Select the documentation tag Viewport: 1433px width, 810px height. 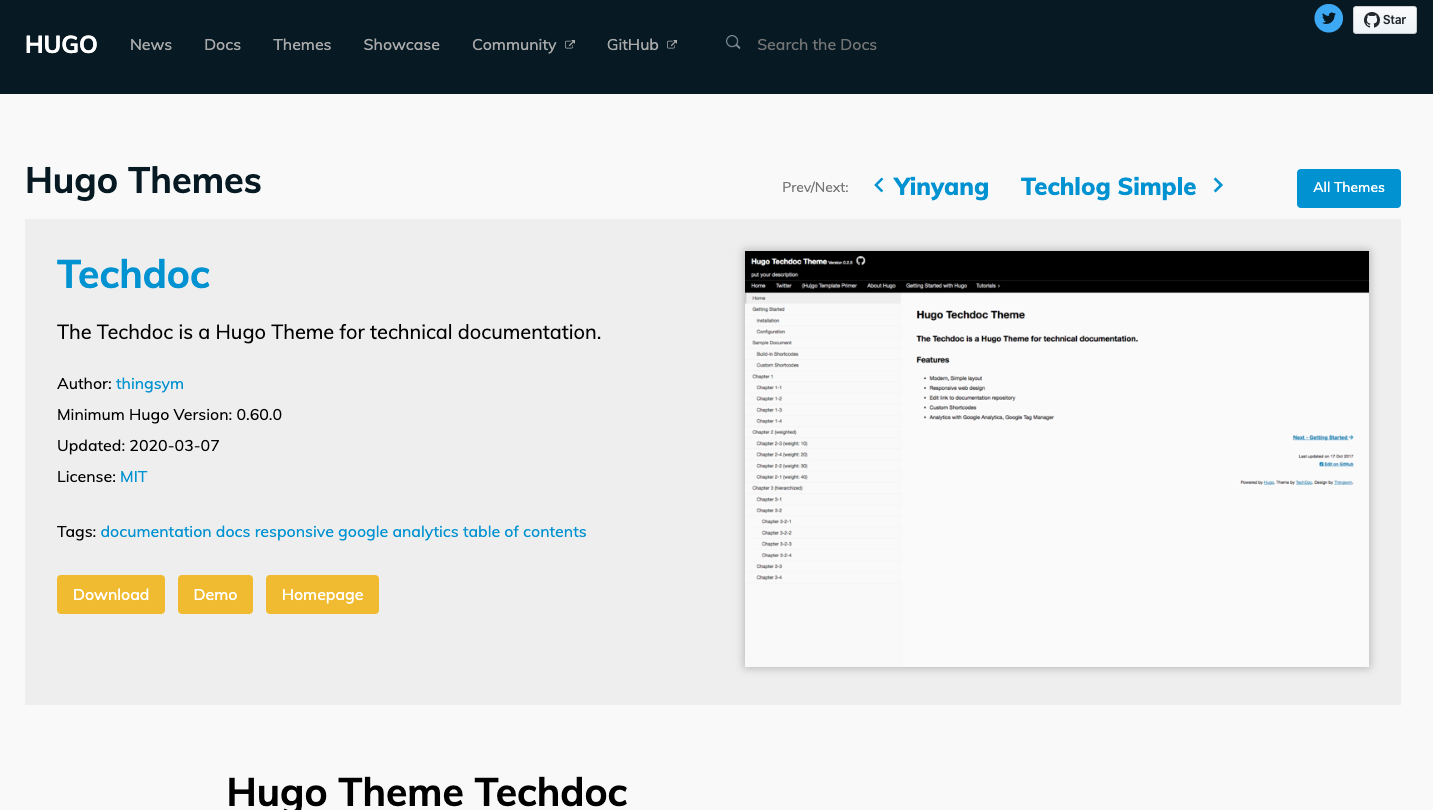click(x=156, y=532)
